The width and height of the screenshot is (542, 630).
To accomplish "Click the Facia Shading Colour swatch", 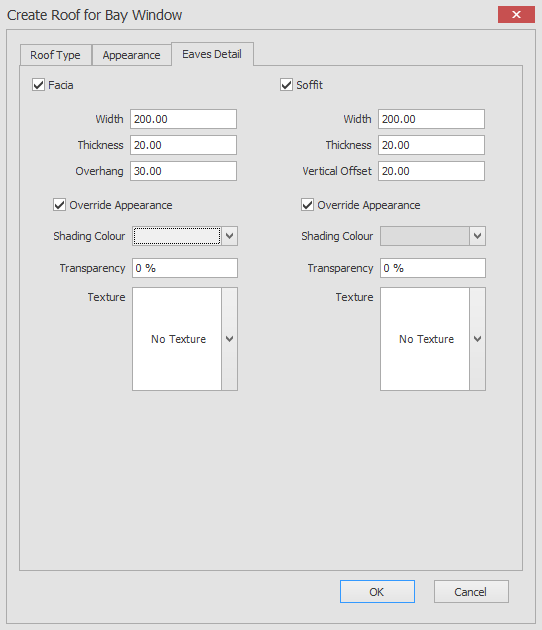I will (177, 236).
